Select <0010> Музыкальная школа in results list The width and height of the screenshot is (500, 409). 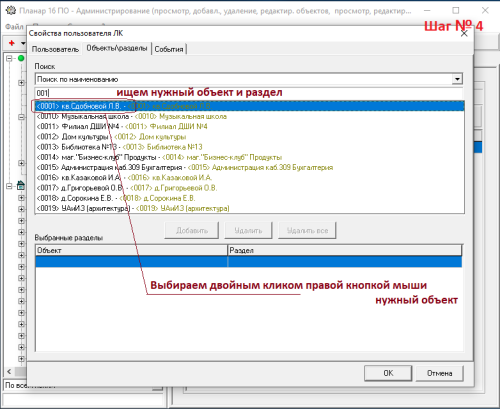coord(249,116)
